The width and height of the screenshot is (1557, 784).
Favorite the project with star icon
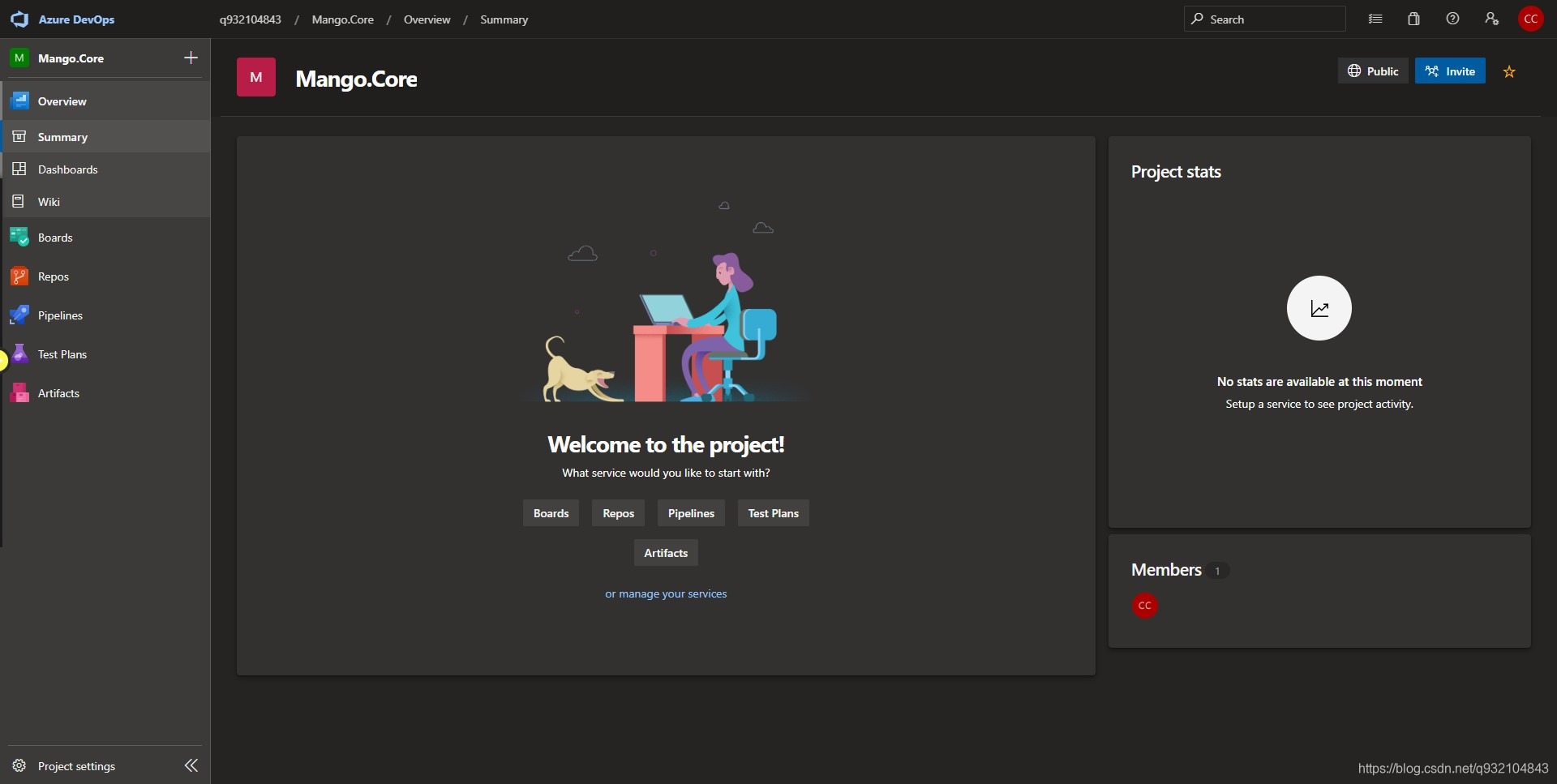point(1509,71)
